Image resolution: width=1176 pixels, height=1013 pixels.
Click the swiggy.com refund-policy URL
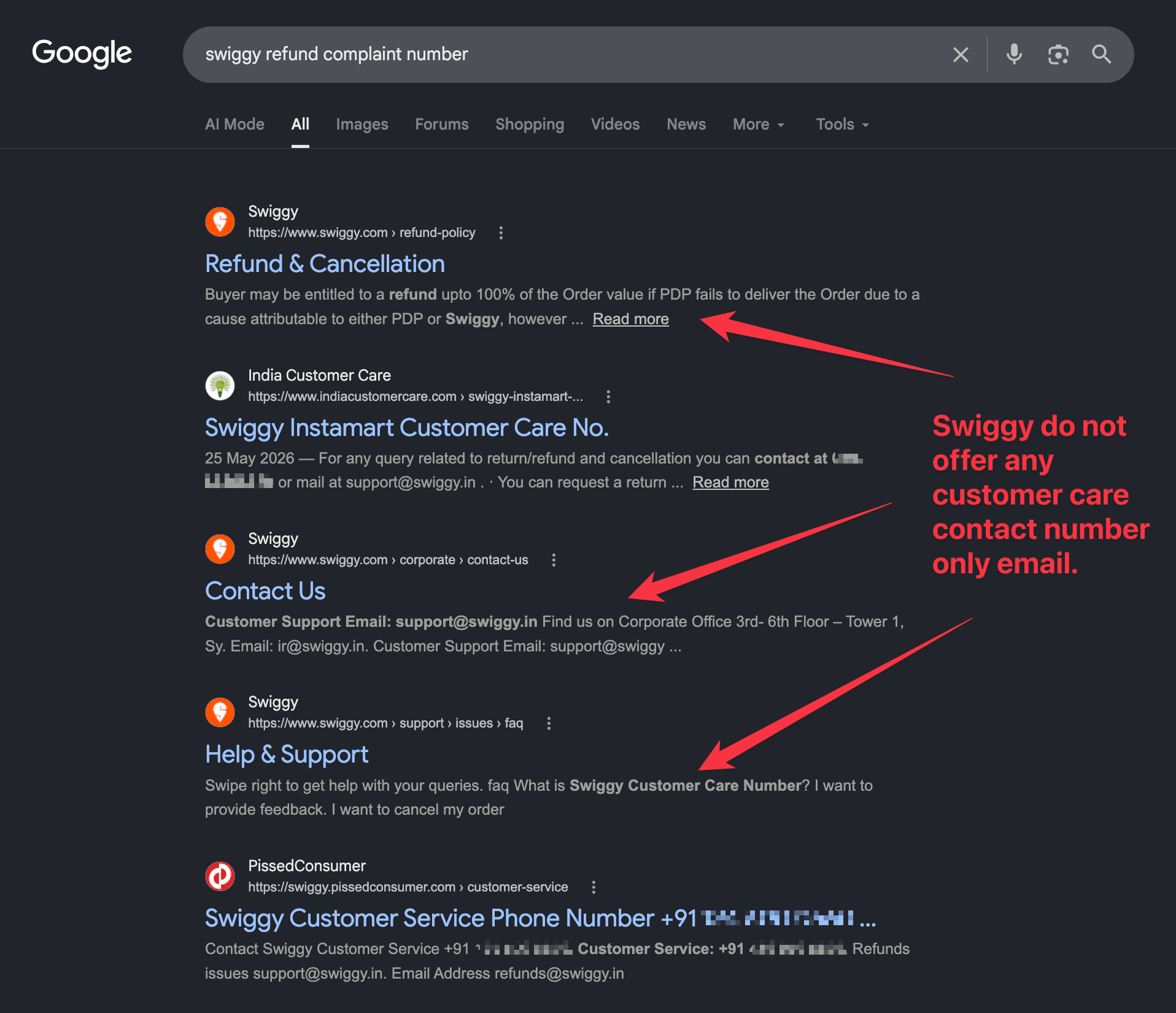coord(362,233)
